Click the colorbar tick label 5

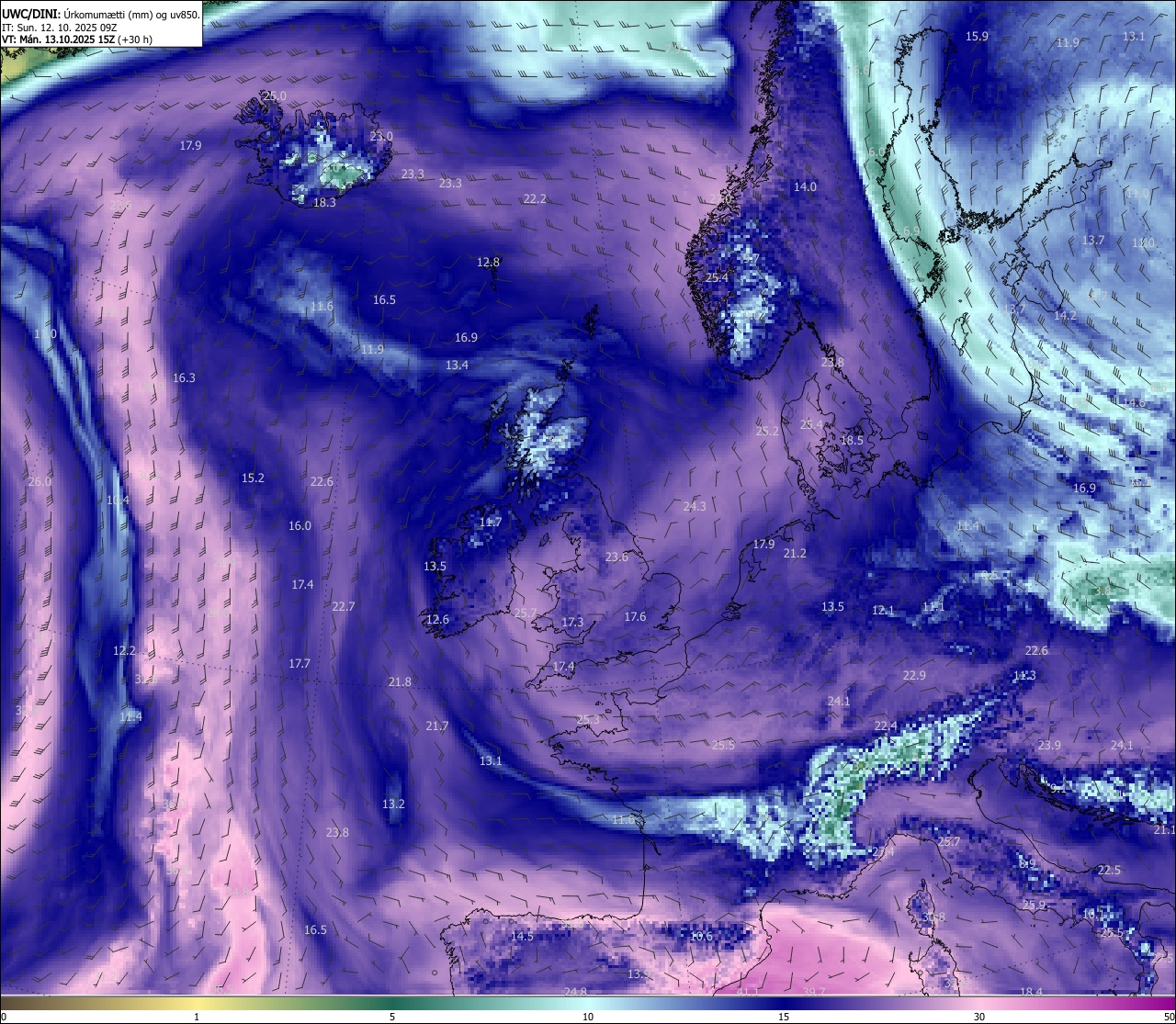point(392,1017)
